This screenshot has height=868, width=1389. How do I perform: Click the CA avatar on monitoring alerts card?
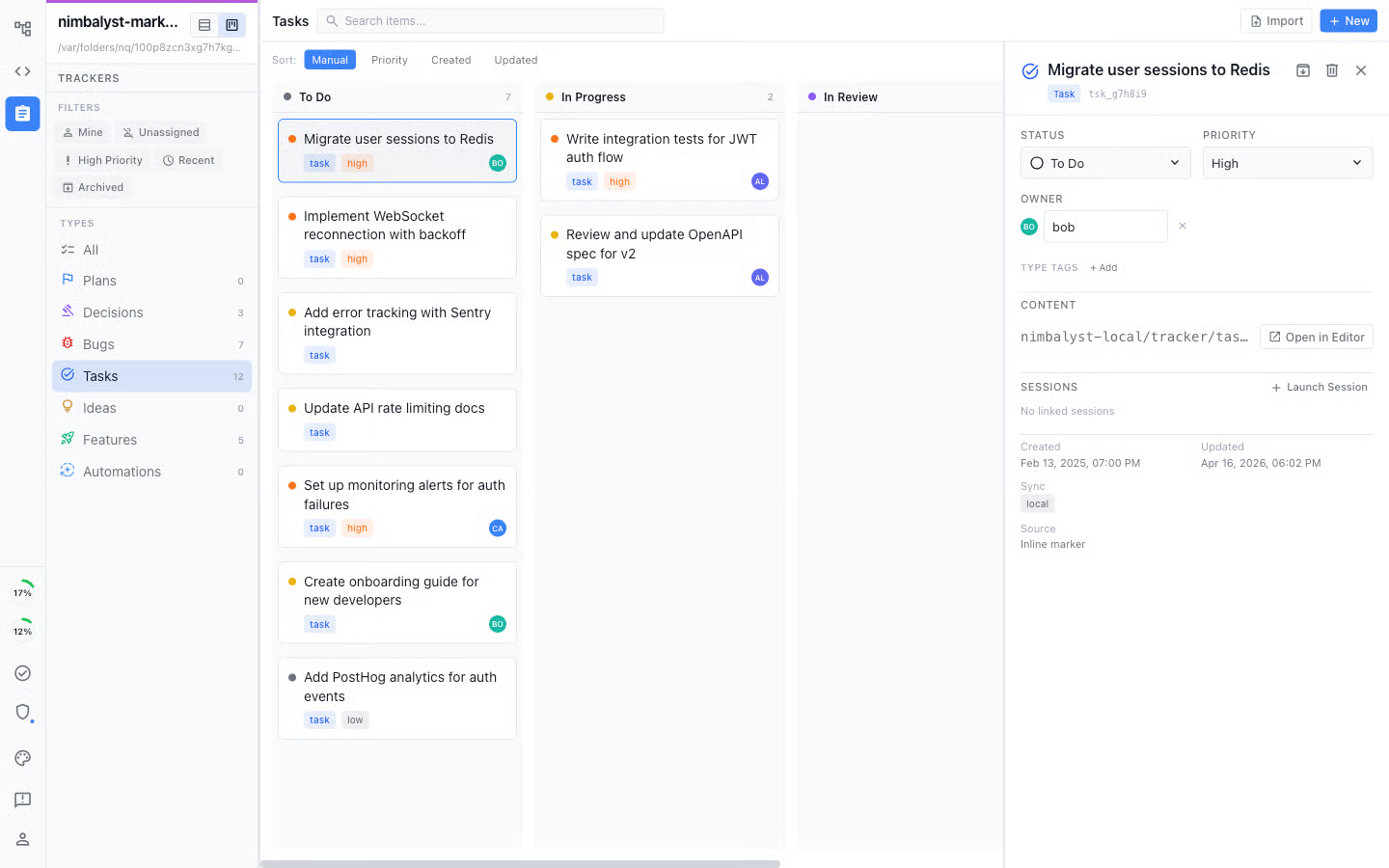[498, 528]
